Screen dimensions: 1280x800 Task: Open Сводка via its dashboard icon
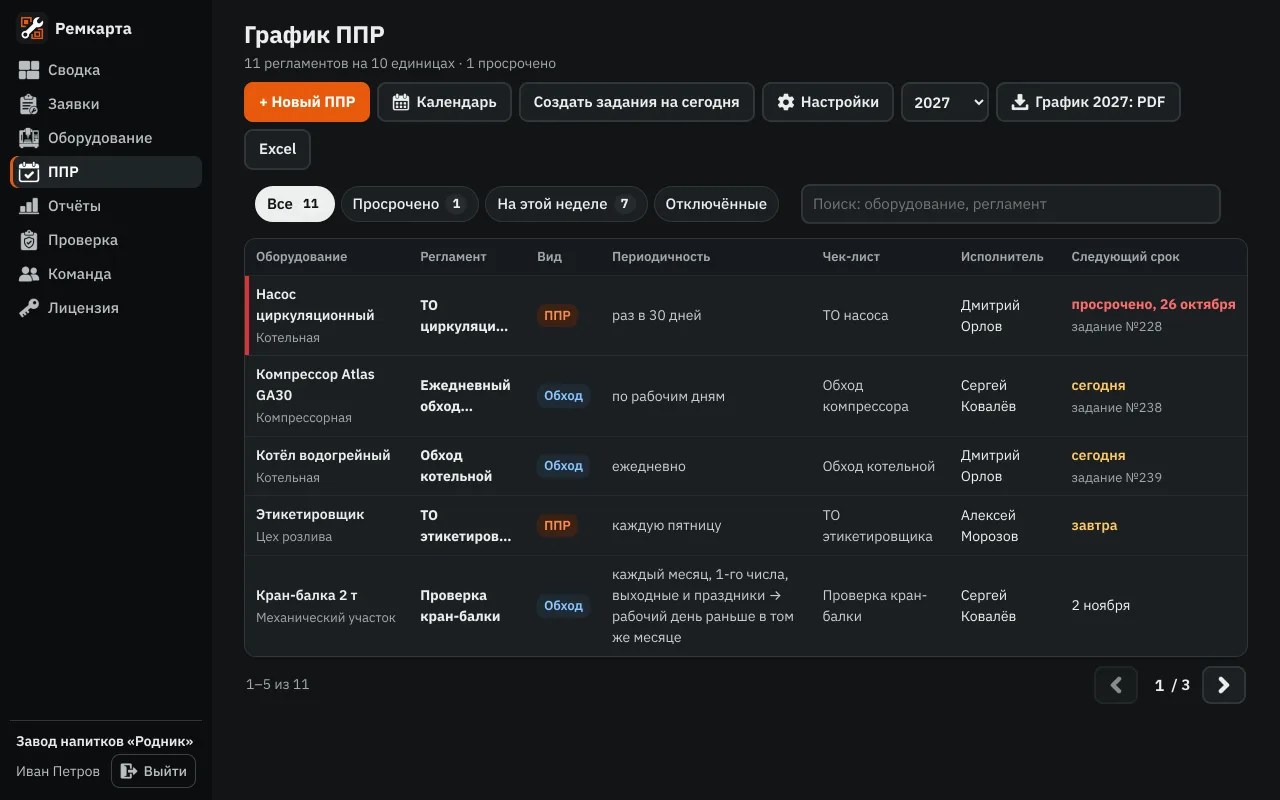pyautogui.click(x=29, y=70)
